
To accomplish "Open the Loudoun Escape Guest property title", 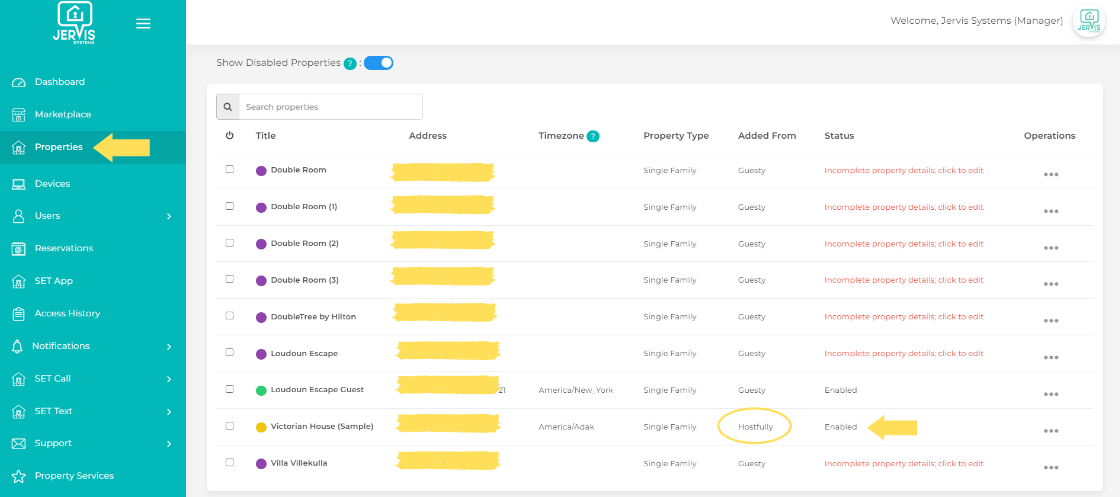I will [317, 390].
